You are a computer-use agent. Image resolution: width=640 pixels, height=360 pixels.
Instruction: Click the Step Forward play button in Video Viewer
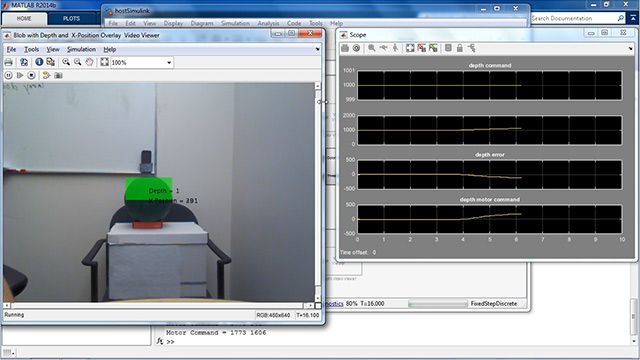tap(20, 75)
